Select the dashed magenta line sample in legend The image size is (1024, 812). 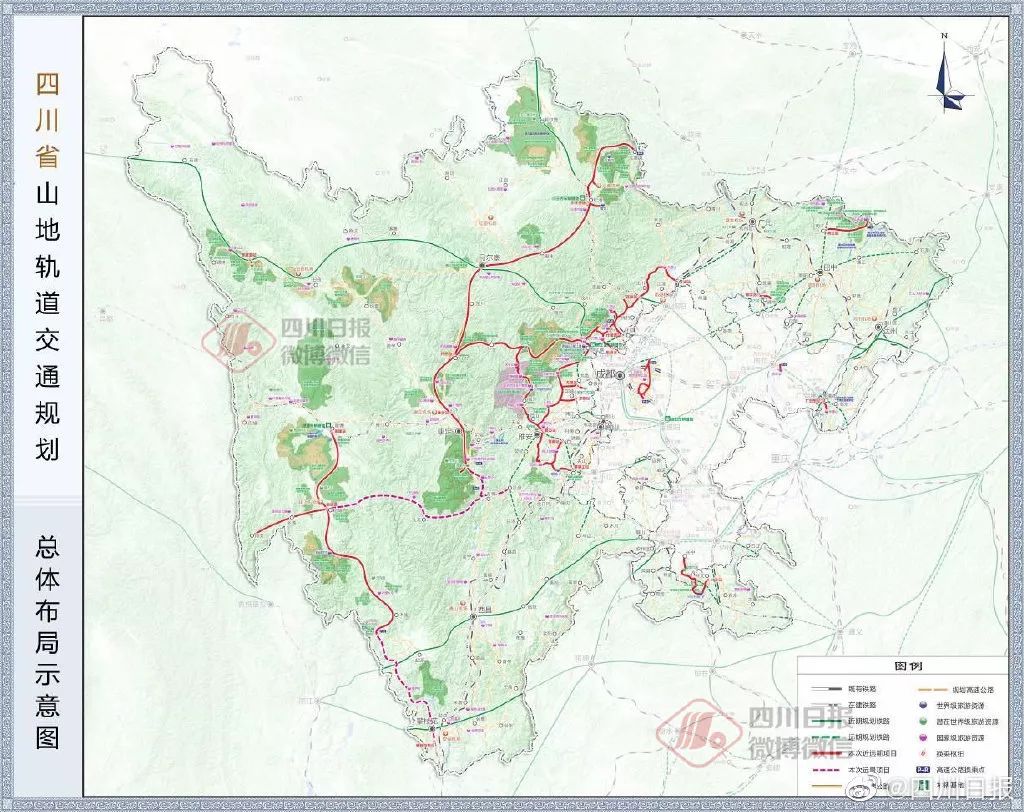(x=824, y=770)
